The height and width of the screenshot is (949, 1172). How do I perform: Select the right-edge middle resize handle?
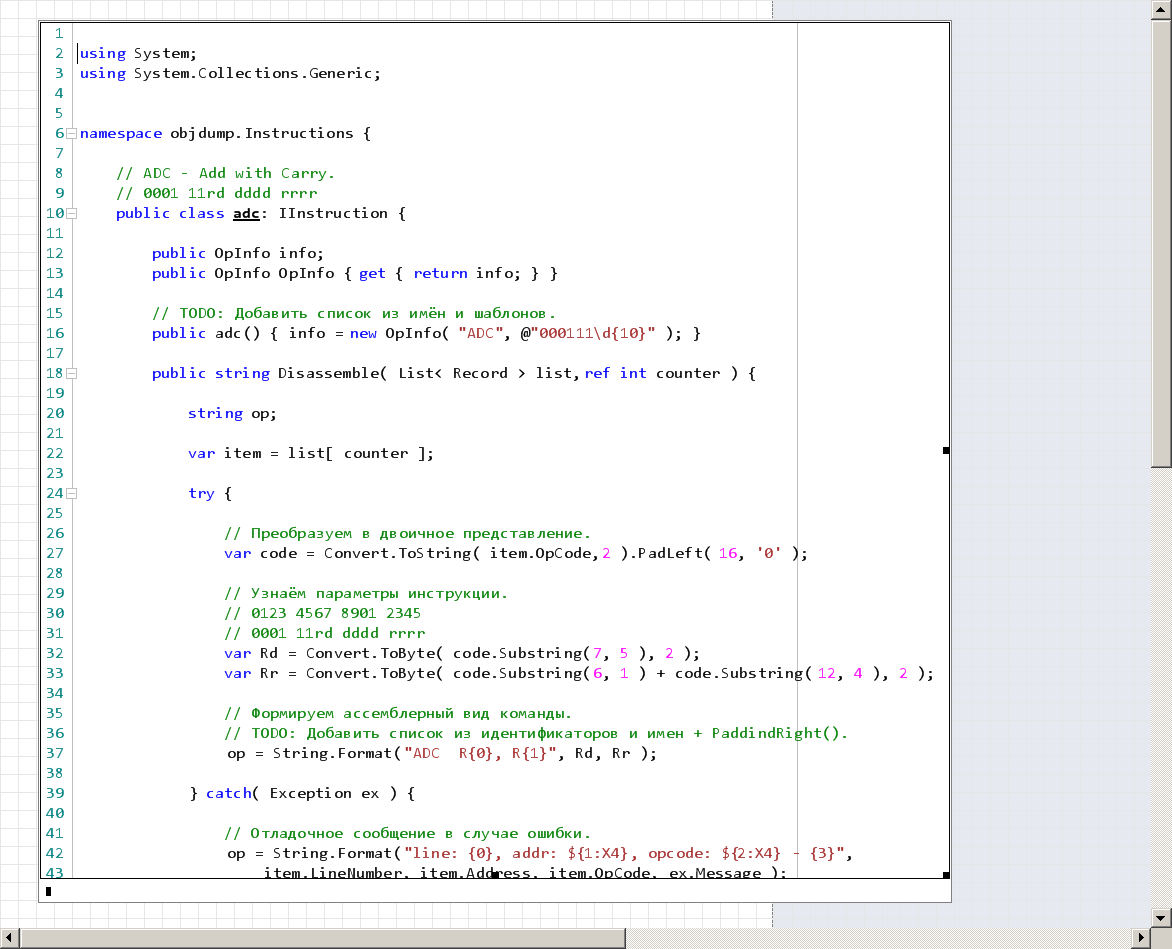(x=946, y=451)
